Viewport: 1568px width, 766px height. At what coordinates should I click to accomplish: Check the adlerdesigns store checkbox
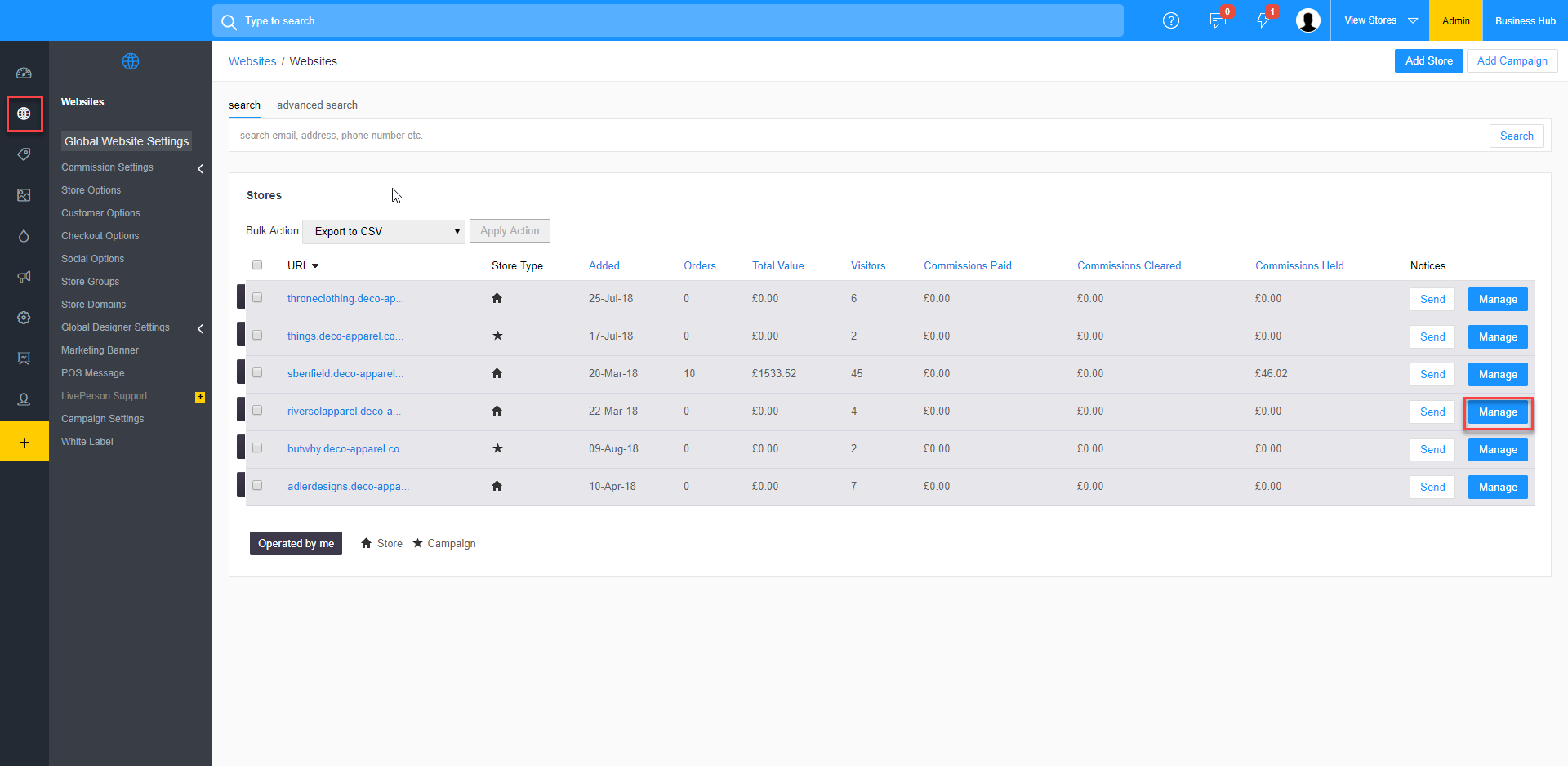pos(257,485)
